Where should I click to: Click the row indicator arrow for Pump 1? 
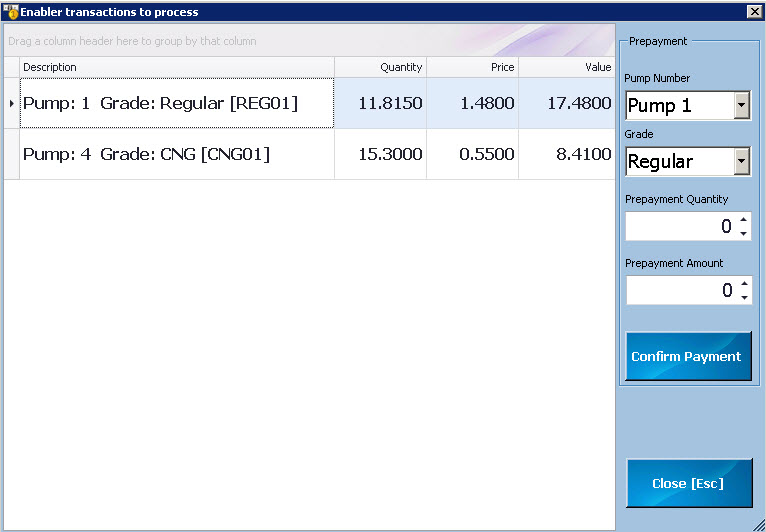coord(12,103)
